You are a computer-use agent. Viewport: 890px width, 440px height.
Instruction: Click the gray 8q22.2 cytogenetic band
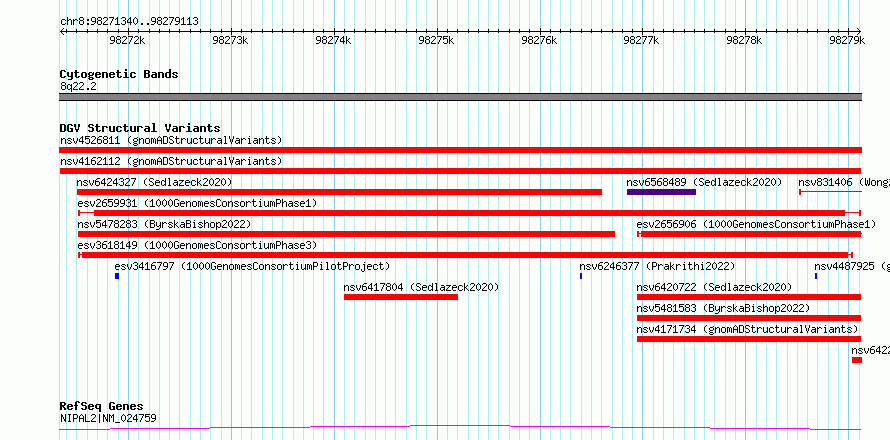[x=460, y=97]
